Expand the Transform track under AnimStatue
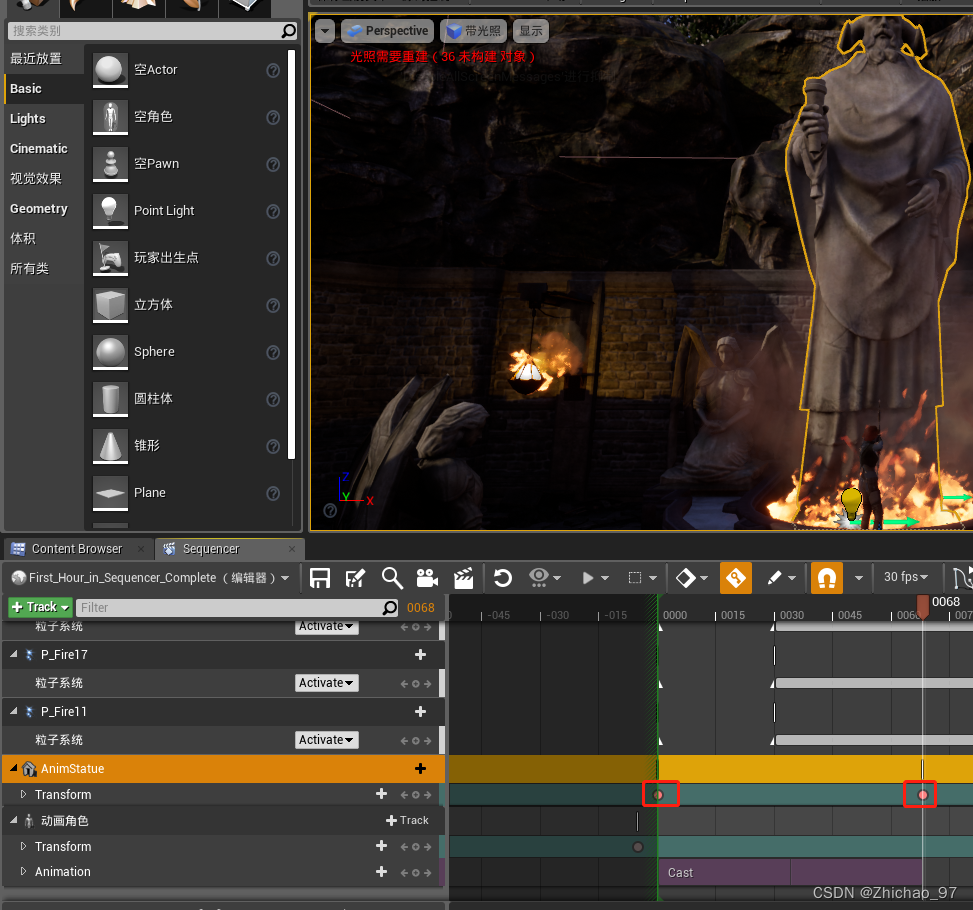 24,795
